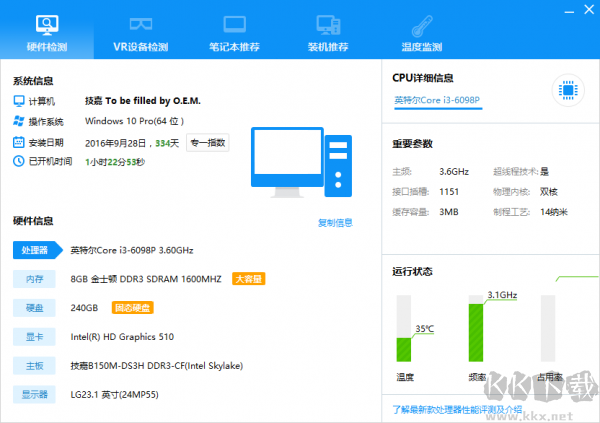Close the window
Screen dimensions: 600x423
[x=589, y=10]
